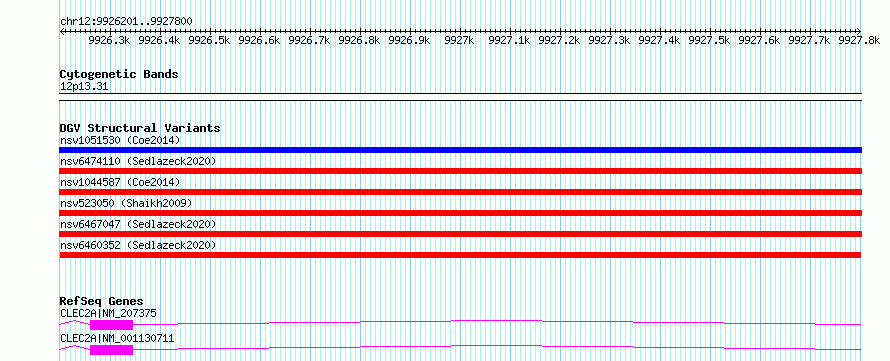Click the red nsv1044587 variant bar
Image resolution: width=890 pixels, height=361 pixels.
(x=460, y=192)
